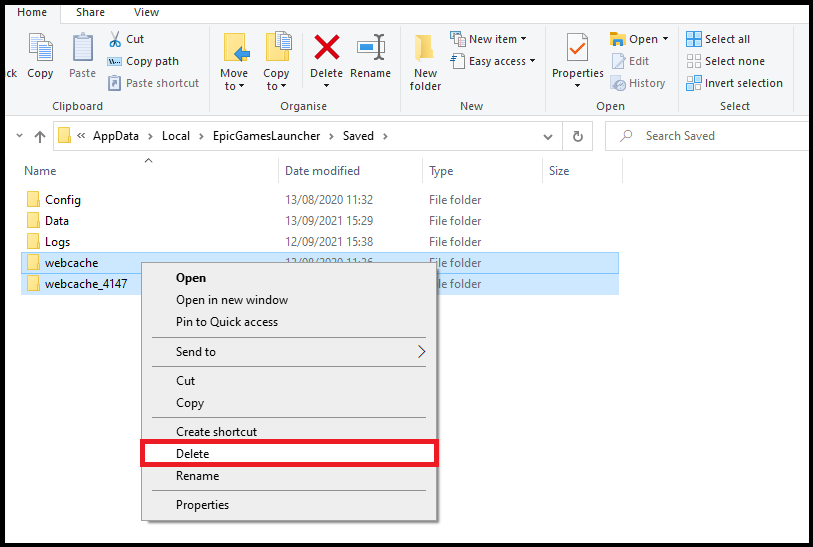
Task: Click the Delete red X ribbon icon
Action: pyautogui.click(x=326, y=48)
